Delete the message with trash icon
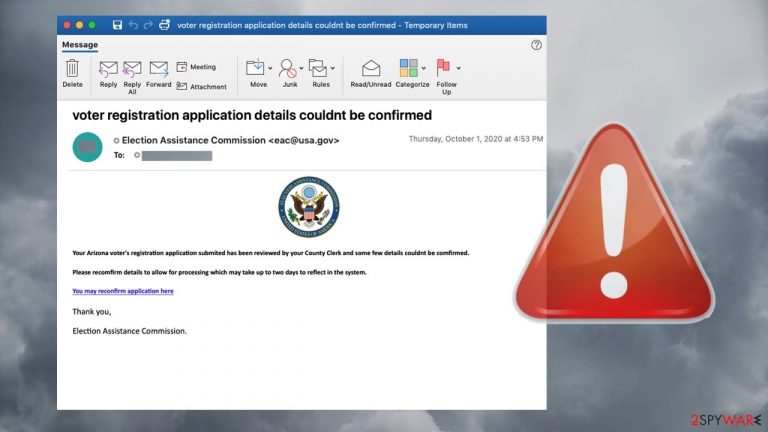This screenshot has width=768, height=432. (72, 73)
